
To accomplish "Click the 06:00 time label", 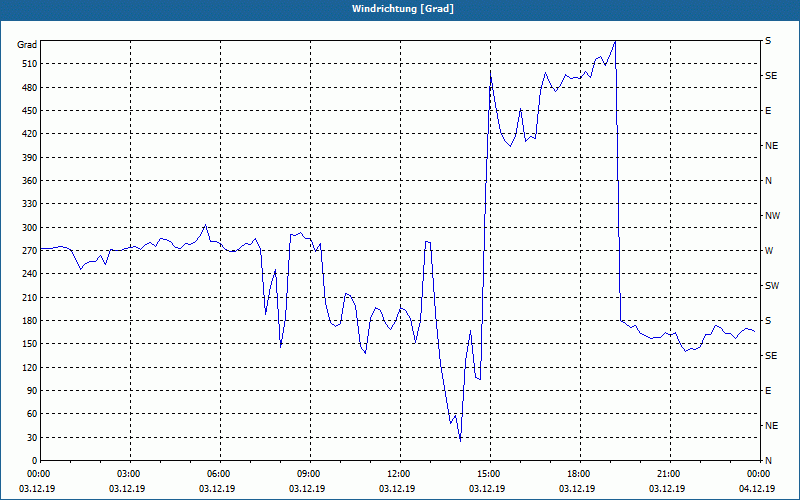I will tap(220, 474).
